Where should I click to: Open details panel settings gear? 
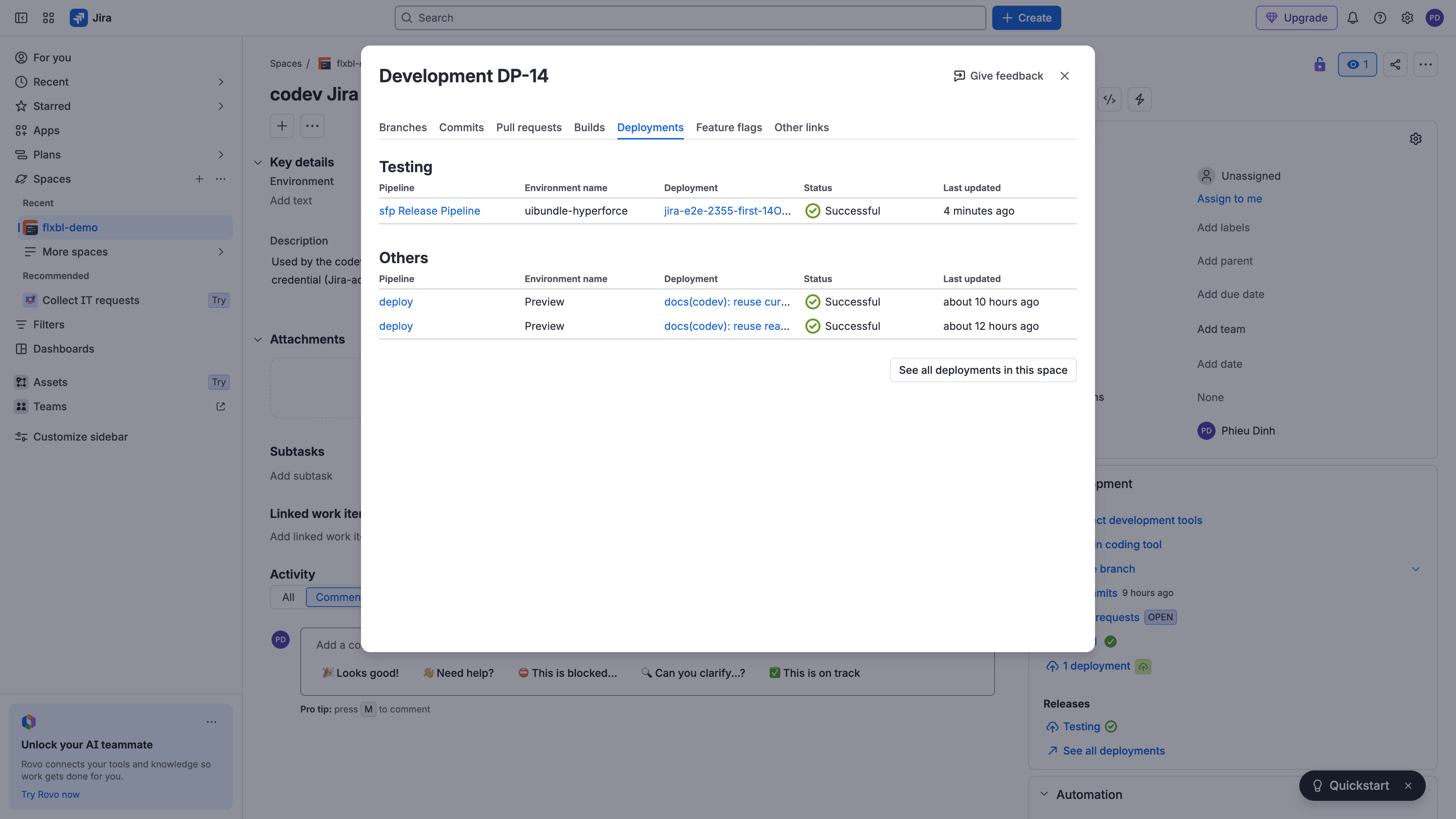1415,139
